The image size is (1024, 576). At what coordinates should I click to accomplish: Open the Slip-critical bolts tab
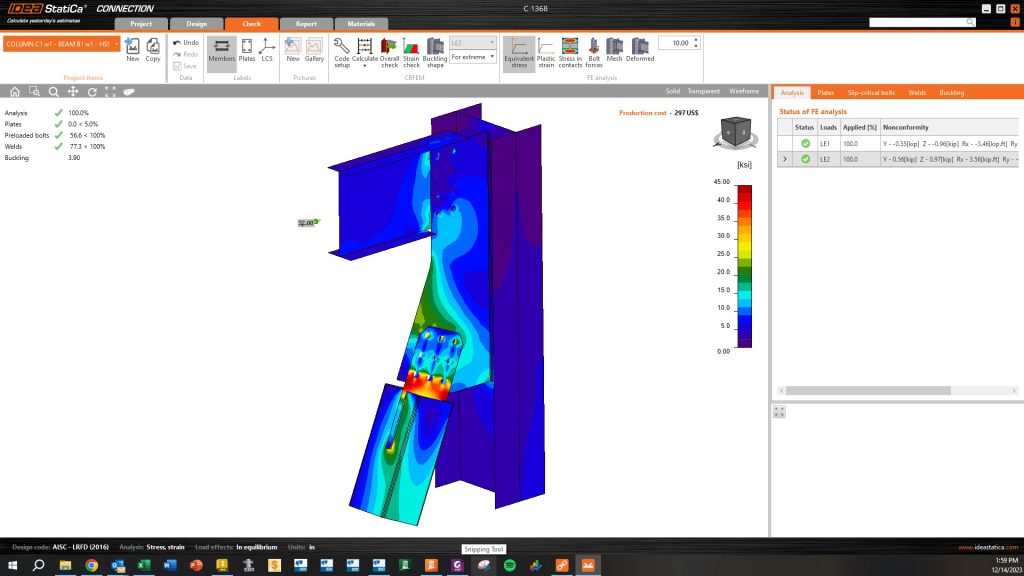pyautogui.click(x=871, y=93)
